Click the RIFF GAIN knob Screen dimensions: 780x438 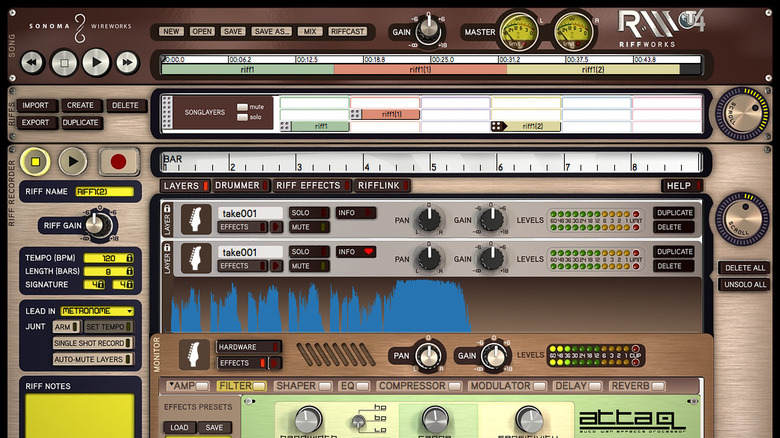click(98, 225)
